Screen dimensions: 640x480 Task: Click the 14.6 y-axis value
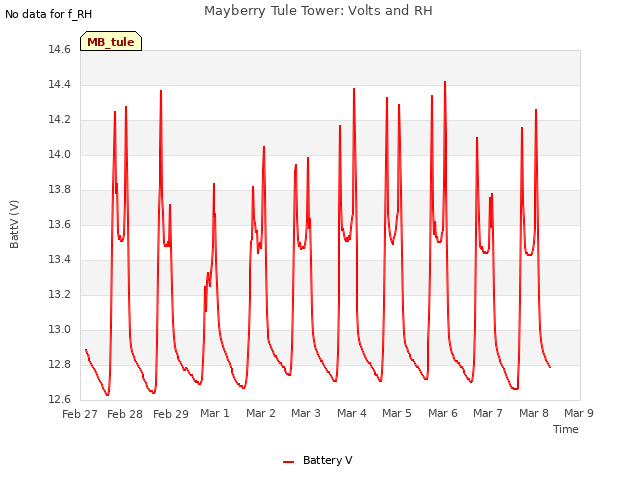point(60,49)
